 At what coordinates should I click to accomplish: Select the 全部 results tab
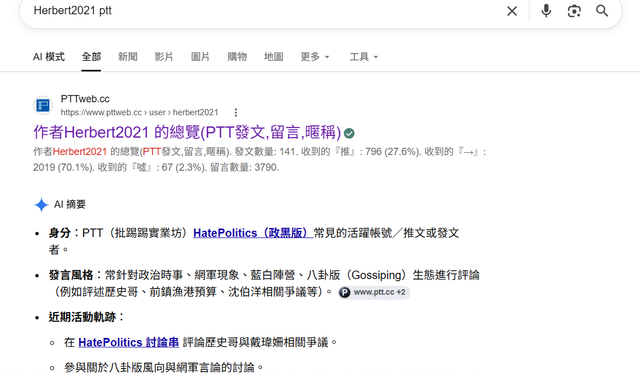(91, 57)
